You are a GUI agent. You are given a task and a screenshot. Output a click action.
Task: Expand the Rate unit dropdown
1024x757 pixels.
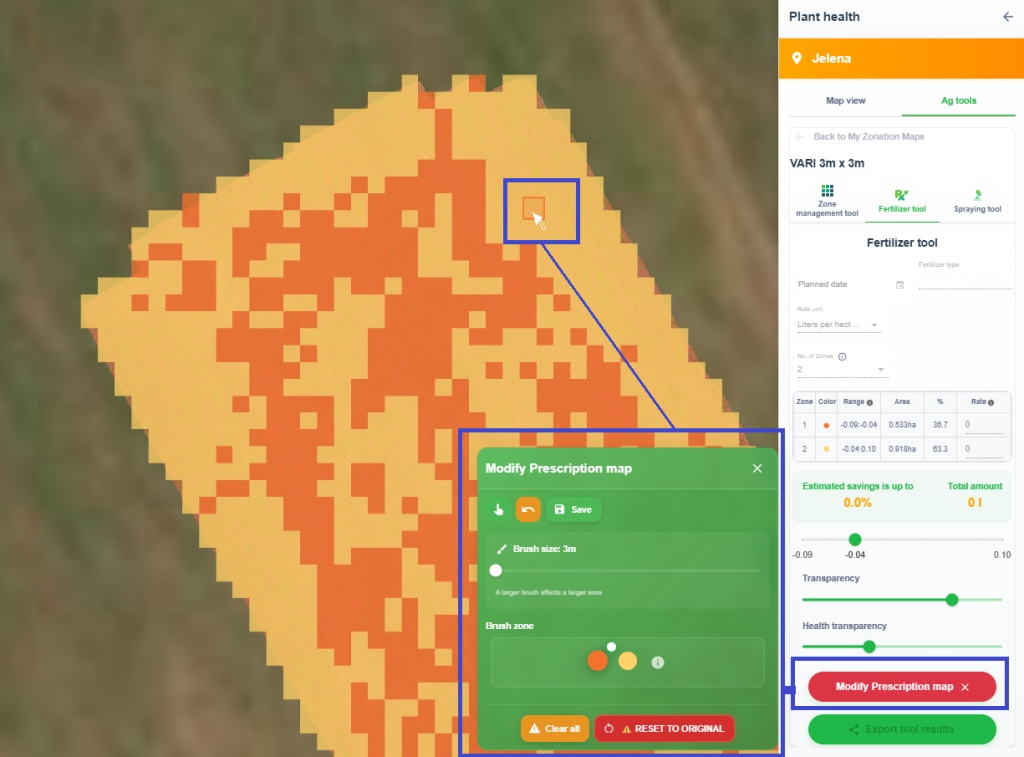click(839, 325)
